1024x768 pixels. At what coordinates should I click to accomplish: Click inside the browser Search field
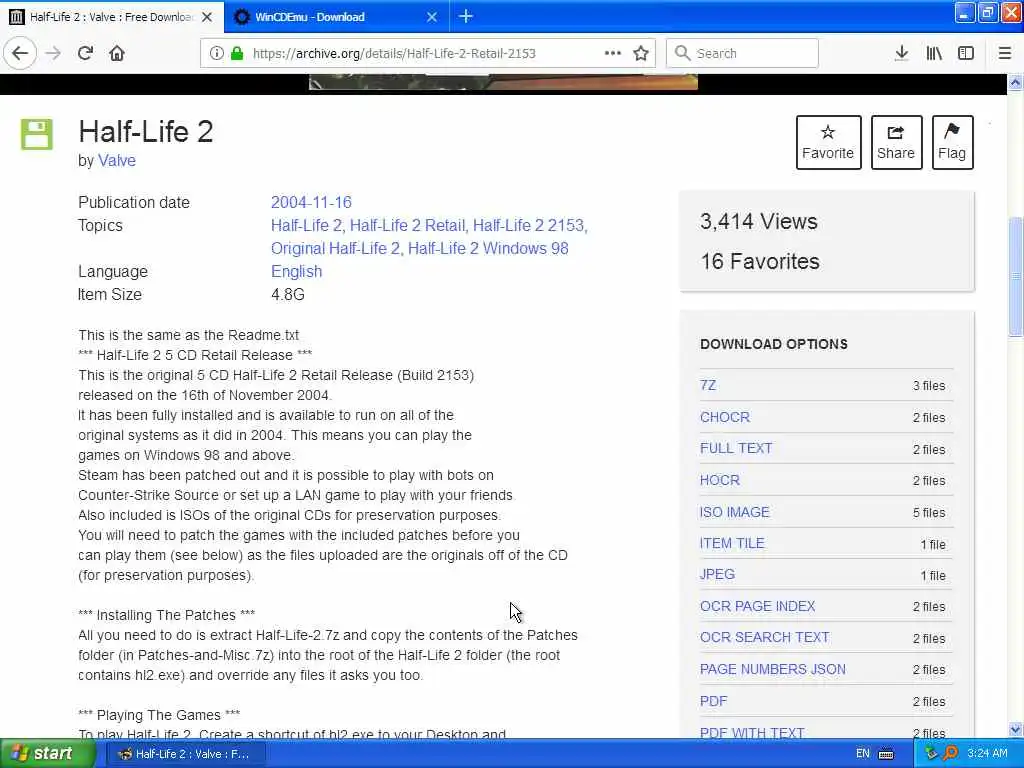tap(742, 53)
